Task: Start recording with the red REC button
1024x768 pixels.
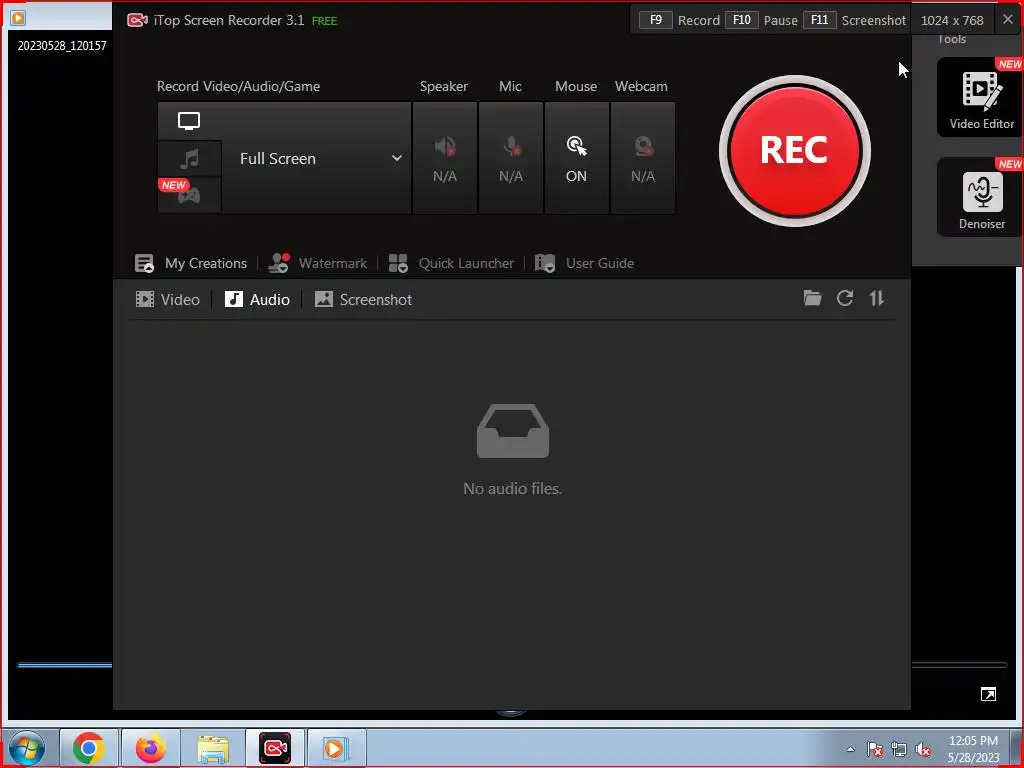Action: click(794, 151)
